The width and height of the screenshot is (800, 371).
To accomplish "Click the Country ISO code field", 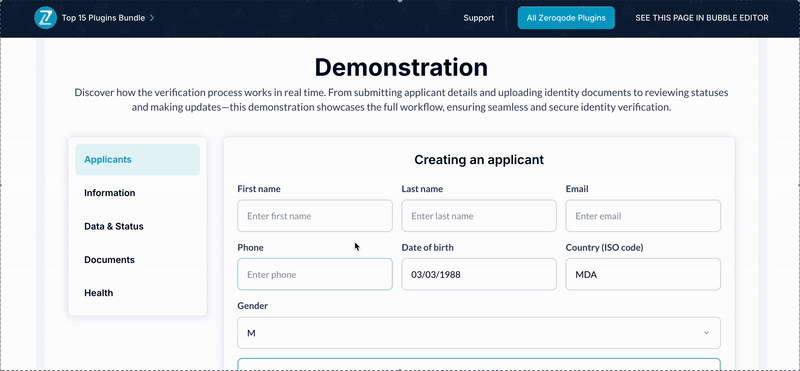I will pyautogui.click(x=643, y=275).
